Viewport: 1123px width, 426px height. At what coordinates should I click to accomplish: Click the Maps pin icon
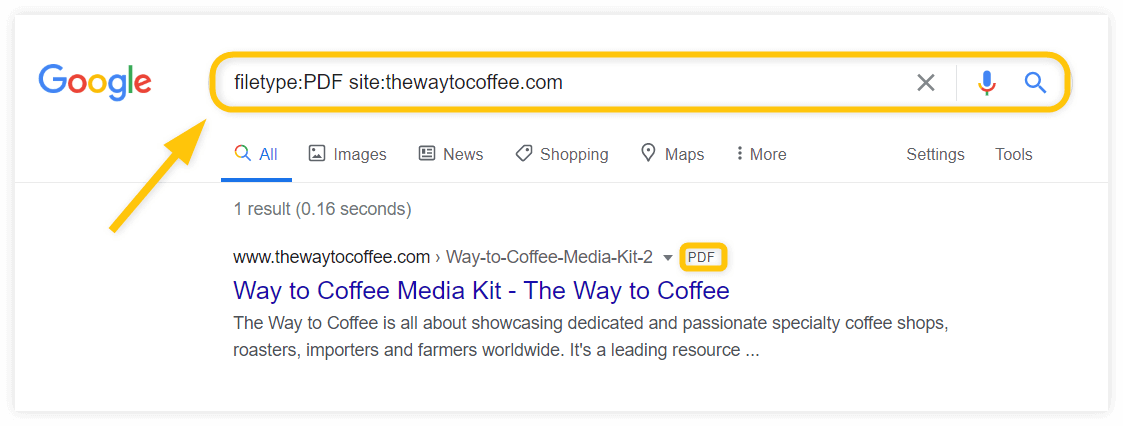pyautogui.click(x=649, y=153)
